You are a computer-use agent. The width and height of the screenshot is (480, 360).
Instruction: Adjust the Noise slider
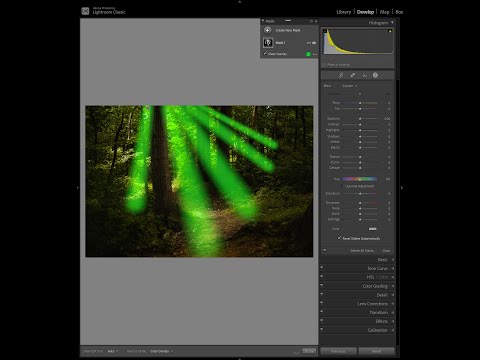point(360,208)
